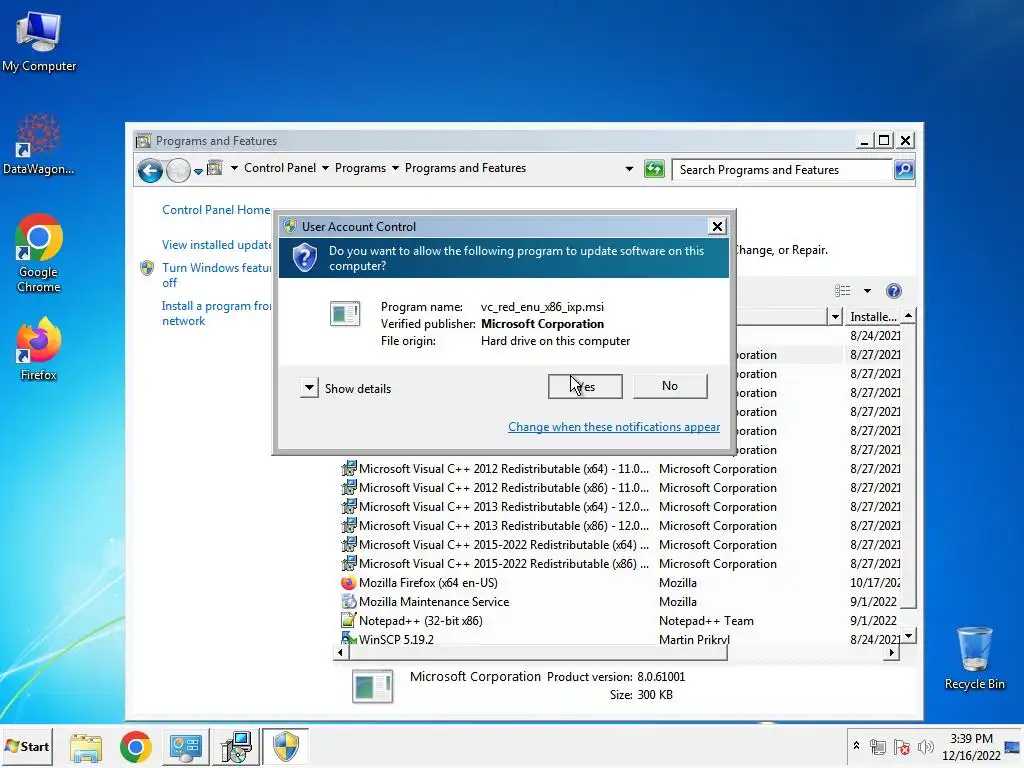Open the recent pages dropdown arrow
1024x768 pixels.
(x=198, y=171)
